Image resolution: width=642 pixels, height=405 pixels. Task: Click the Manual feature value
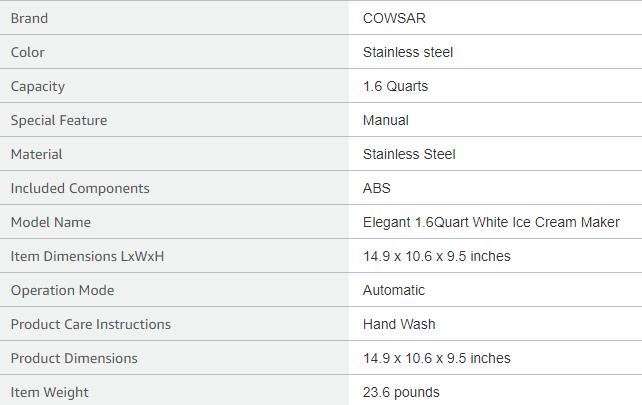(385, 120)
